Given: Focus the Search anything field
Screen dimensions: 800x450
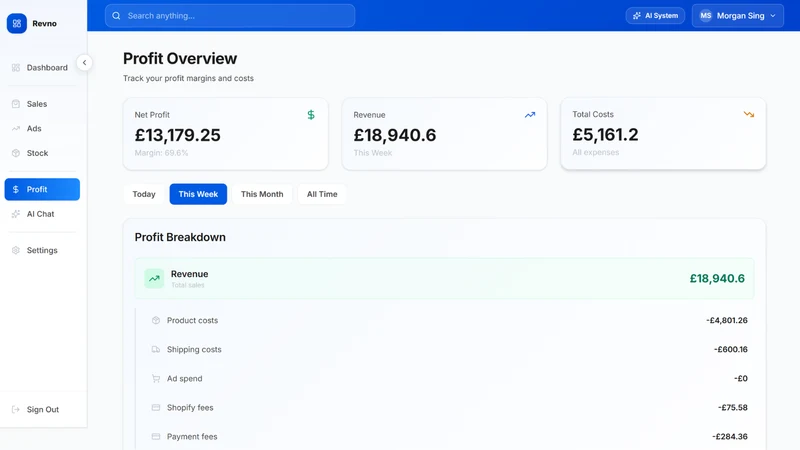Looking at the screenshot, I should tap(230, 16).
